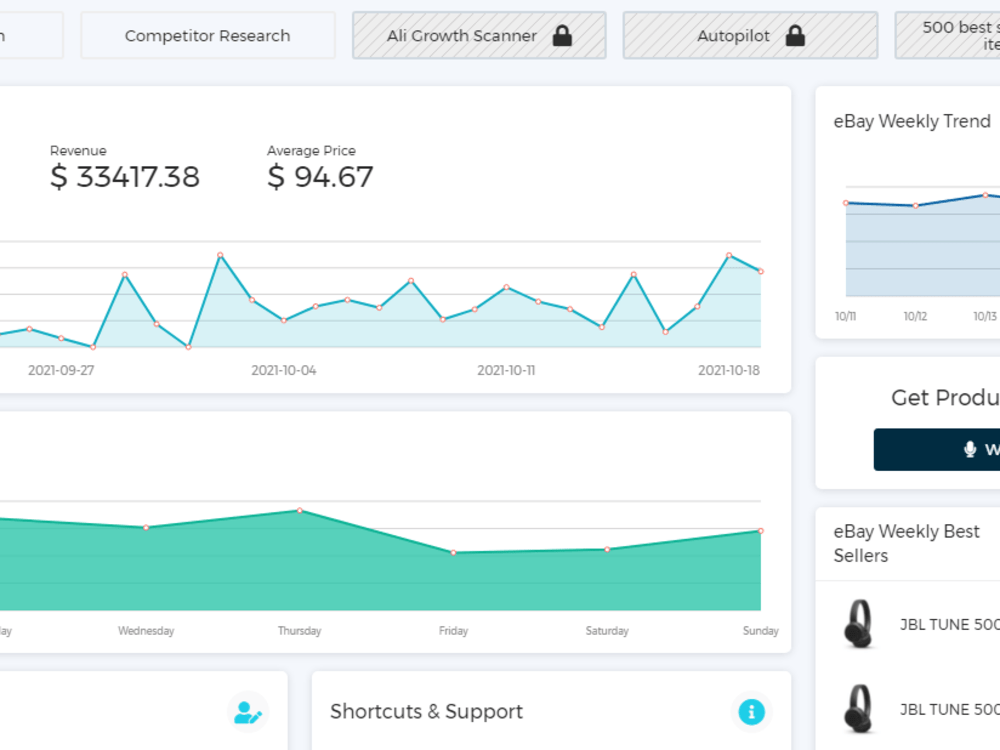Click the lock icon on Ali Growth Scanner

562,36
